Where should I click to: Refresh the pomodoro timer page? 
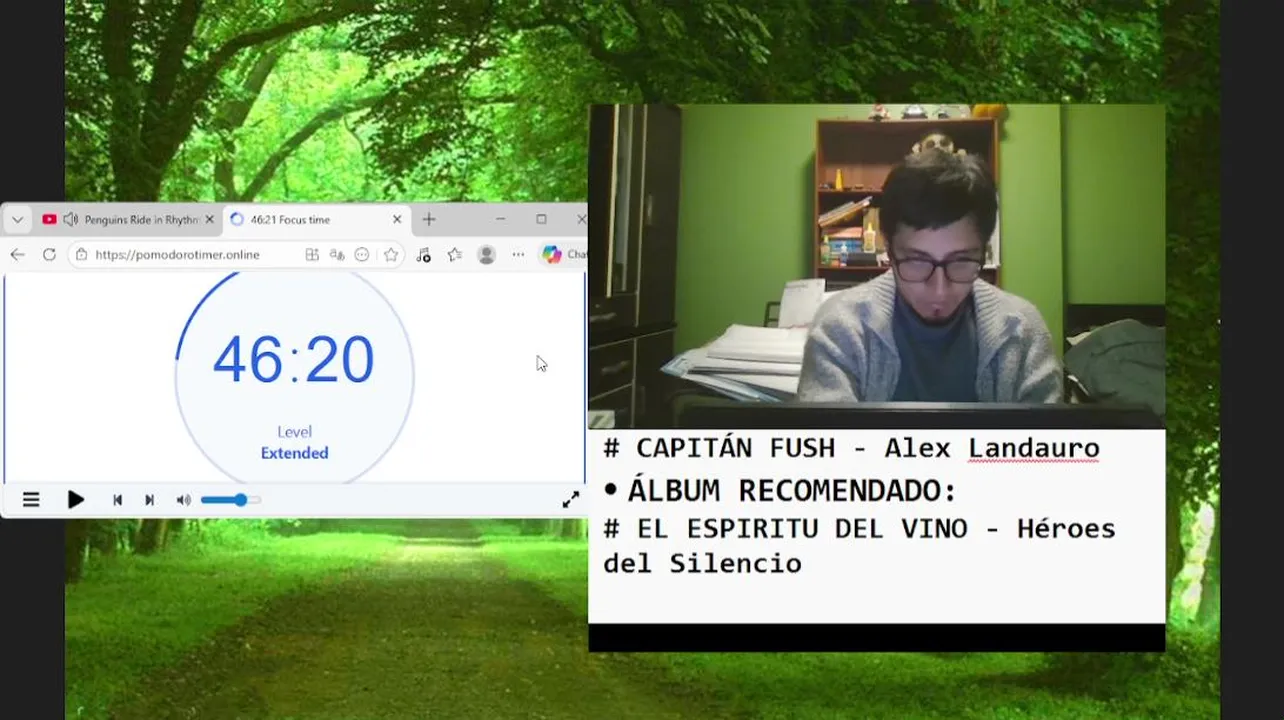tap(49, 255)
